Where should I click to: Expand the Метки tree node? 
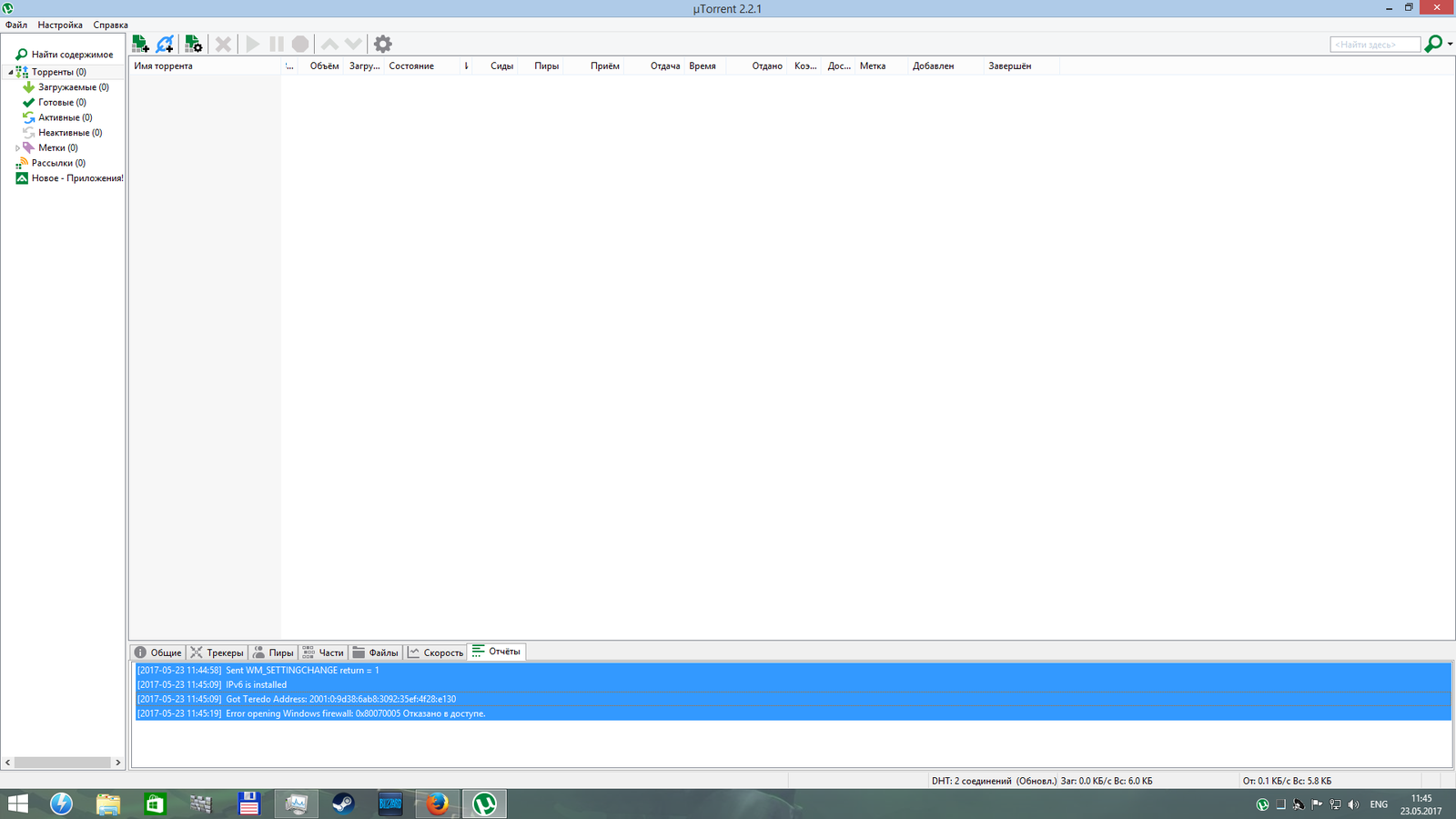[x=17, y=147]
